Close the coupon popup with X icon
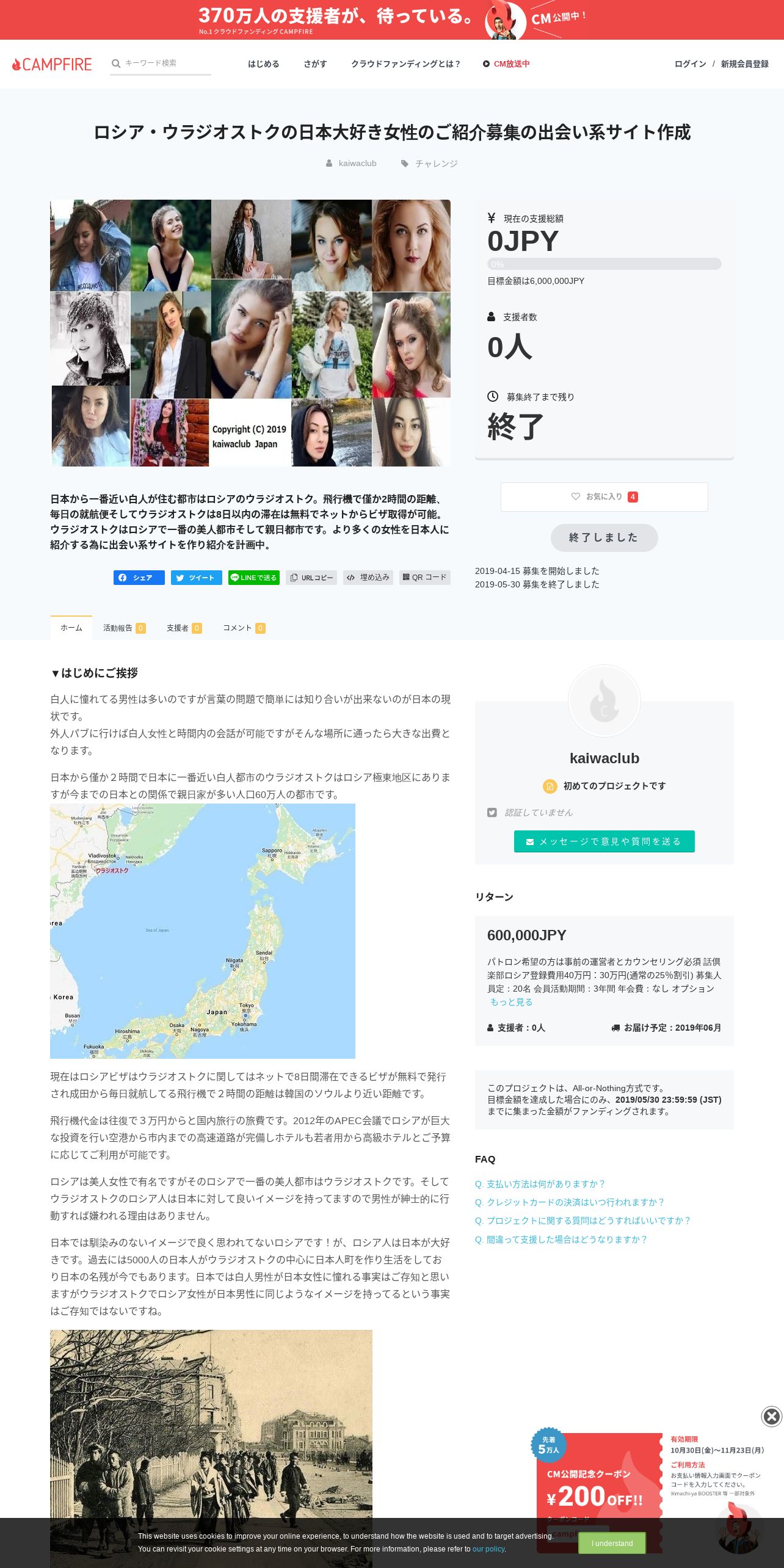784x1568 pixels. pyautogui.click(x=772, y=1417)
